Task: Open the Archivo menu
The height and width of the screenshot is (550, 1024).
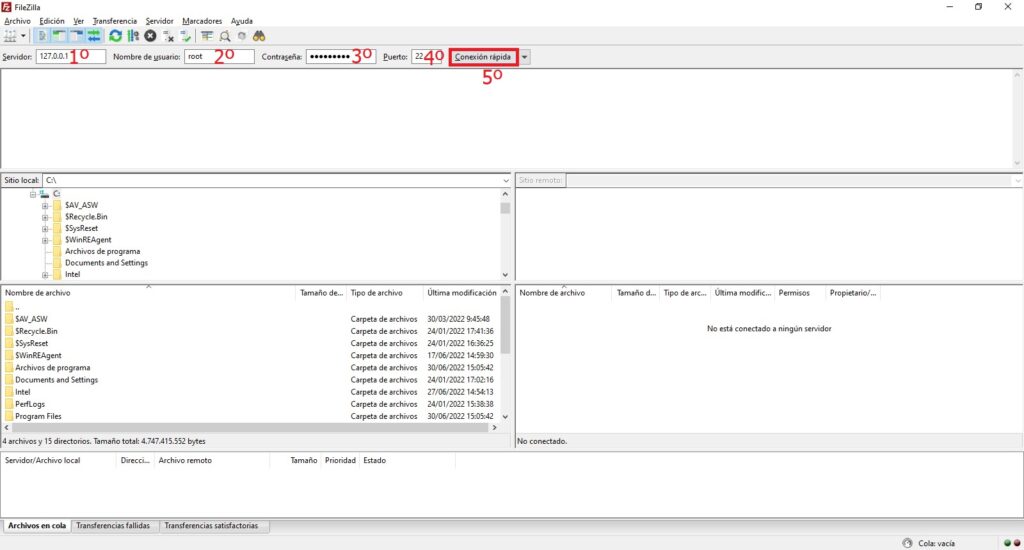Action: (x=17, y=21)
